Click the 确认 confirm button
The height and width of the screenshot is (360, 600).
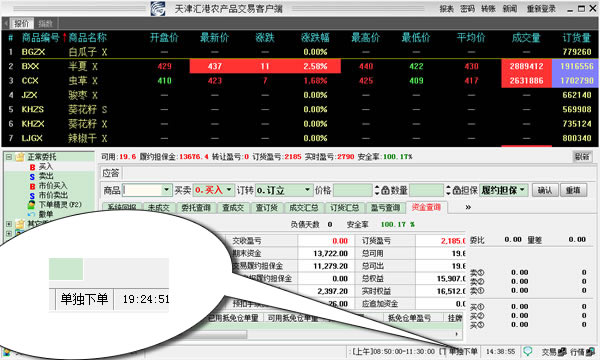545,190
